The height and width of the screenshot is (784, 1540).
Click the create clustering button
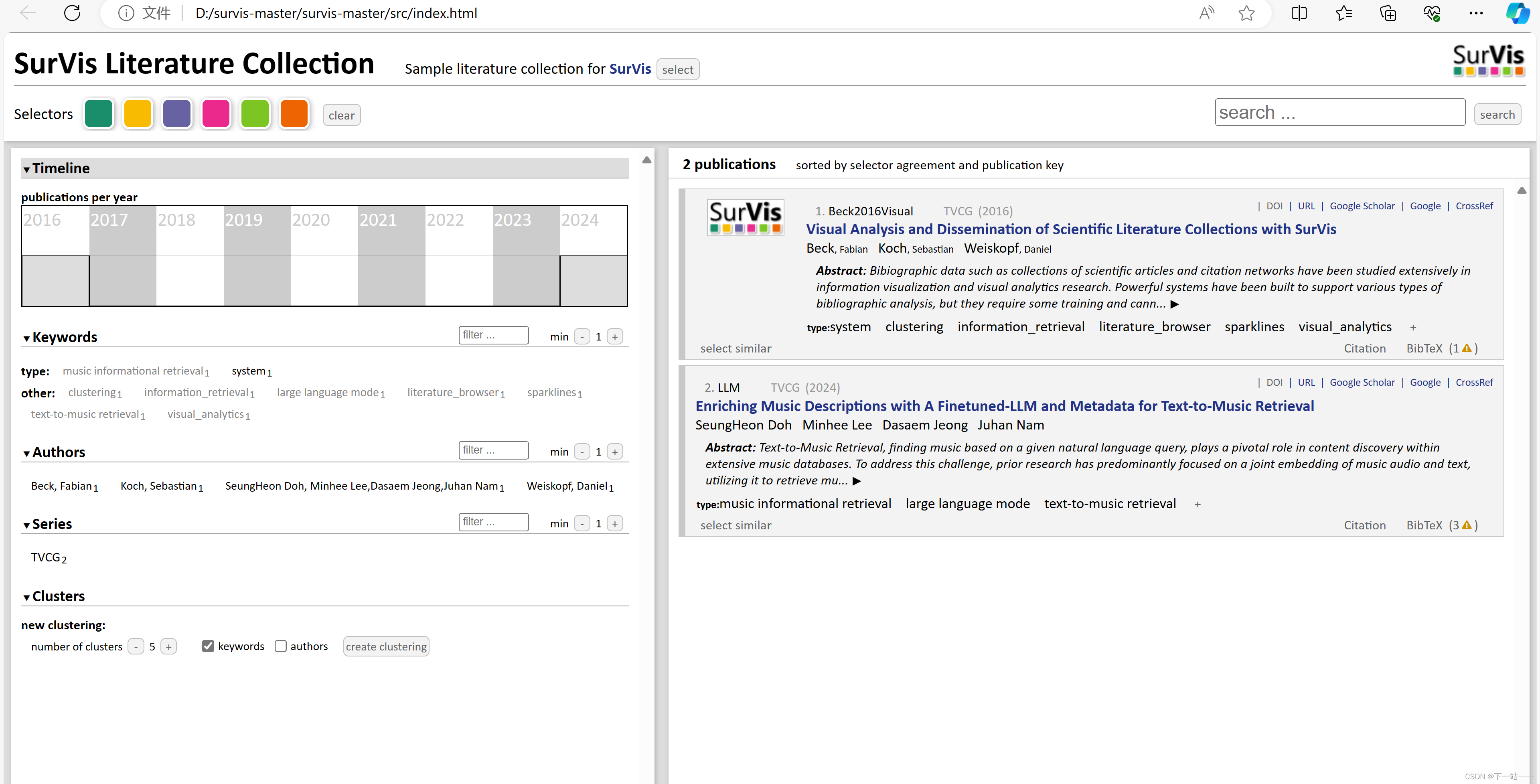pos(385,646)
